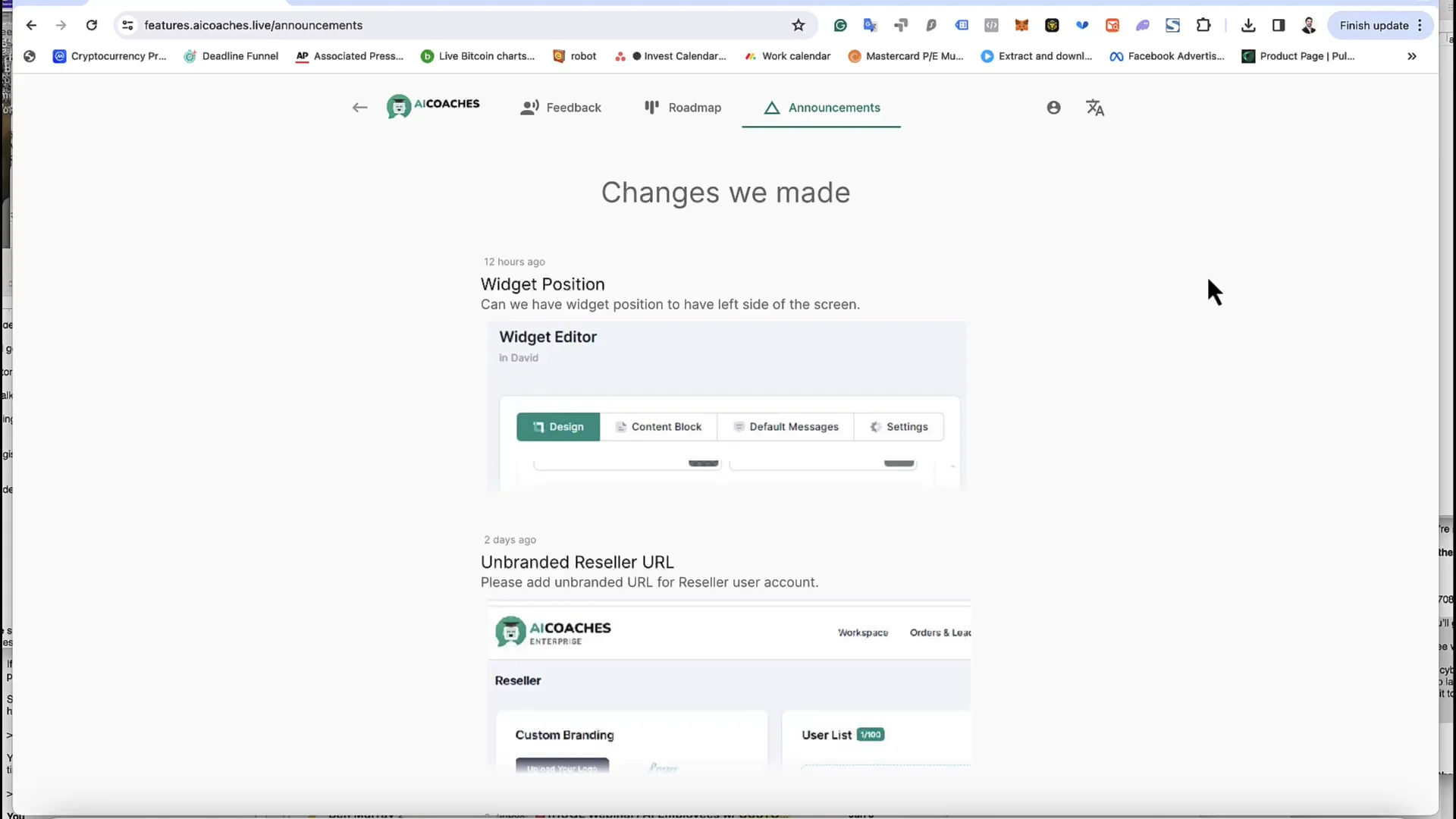The height and width of the screenshot is (819, 1456).
Task: Open site information icon in address bar
Action: tap(127, 25)
